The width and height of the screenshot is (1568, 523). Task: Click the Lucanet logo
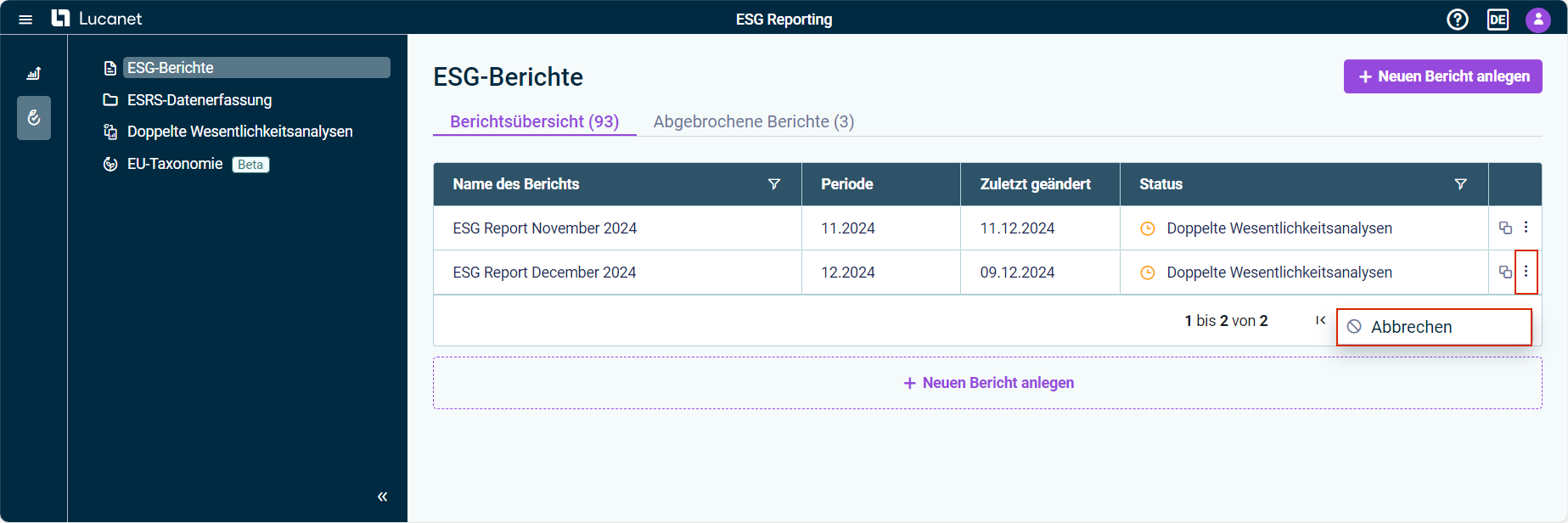pyautogui.click(x=96, y=19)
